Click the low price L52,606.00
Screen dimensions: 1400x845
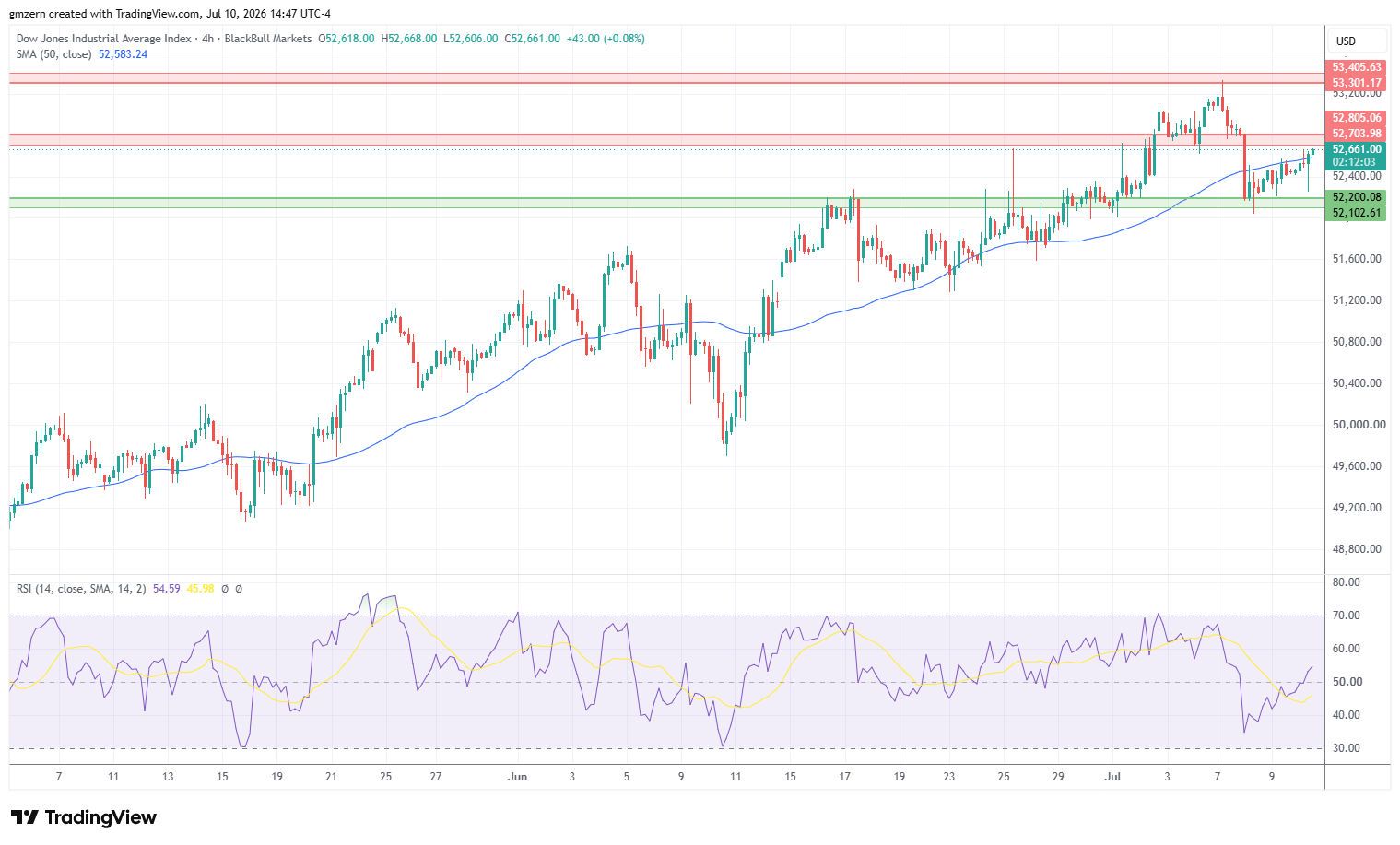point(471,39)
